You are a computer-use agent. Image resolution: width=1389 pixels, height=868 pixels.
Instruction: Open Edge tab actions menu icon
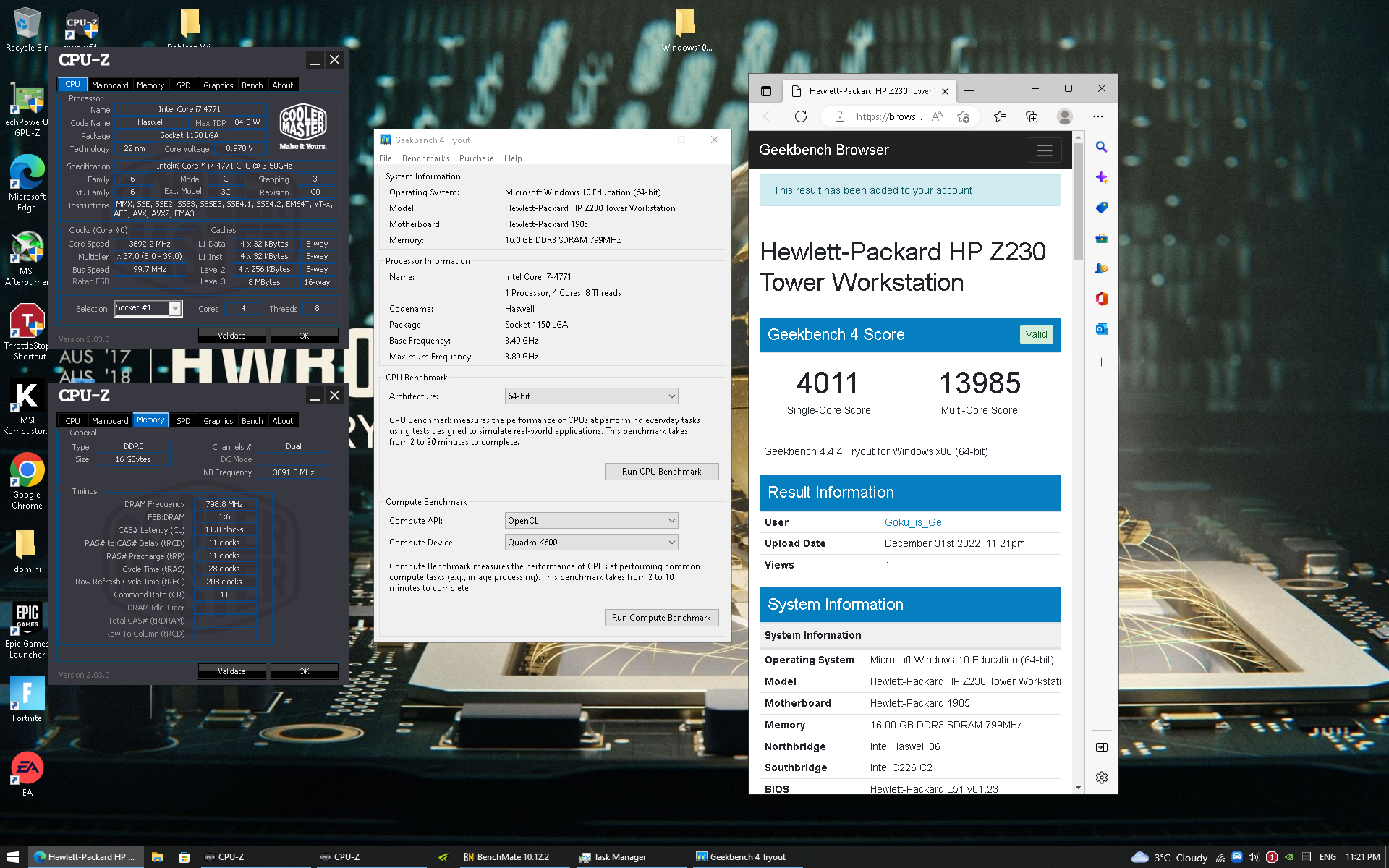(x=766, y=91)
